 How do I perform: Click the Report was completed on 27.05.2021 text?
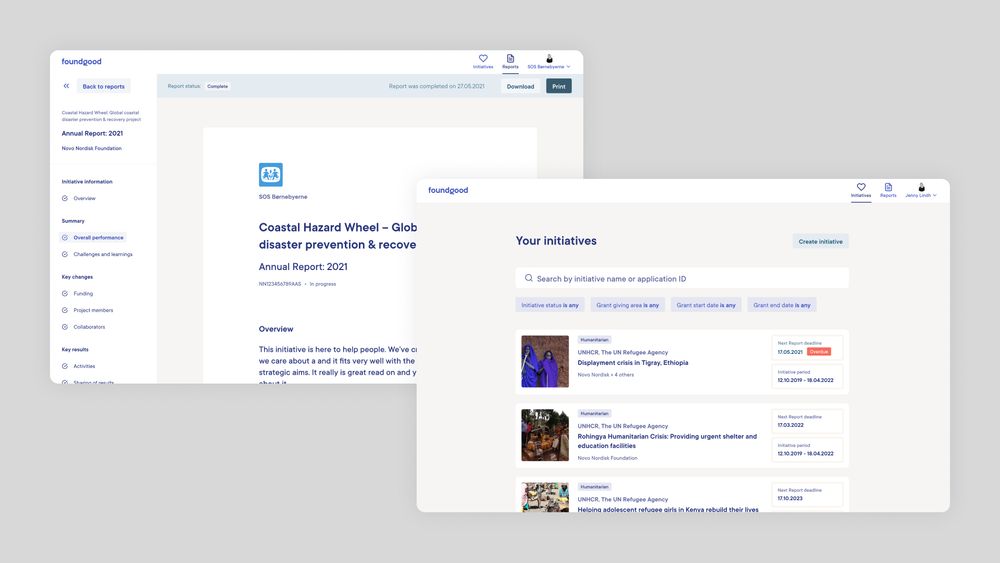tap(436, 86)
